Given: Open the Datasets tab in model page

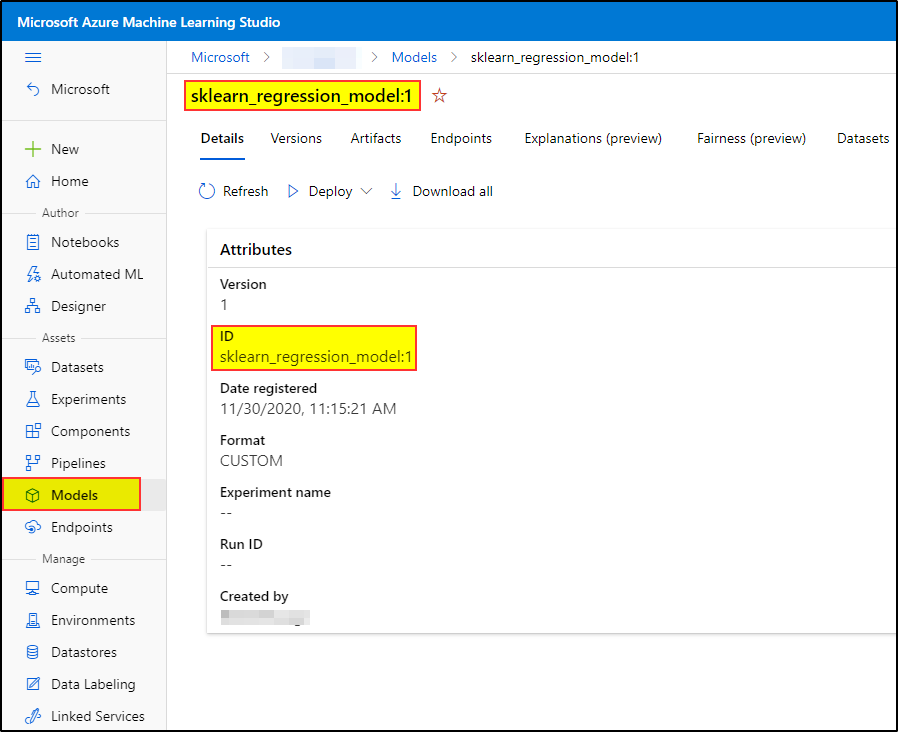Looking at the screenshot, I should point(863,139).
